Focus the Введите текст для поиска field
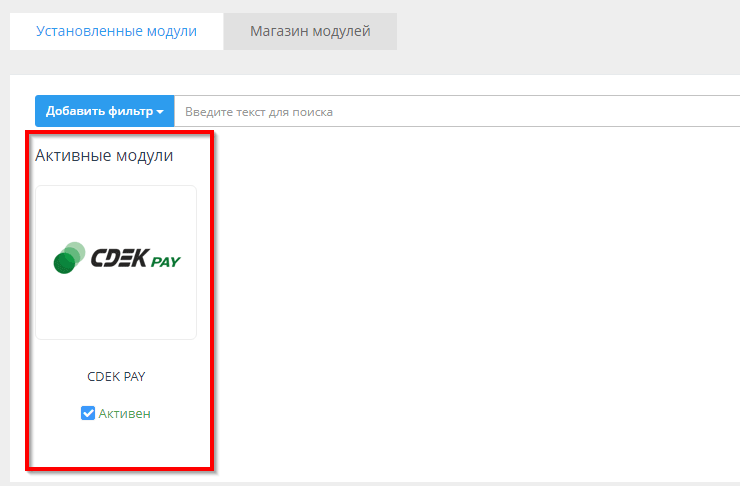This screenshot has height=486, width=740. 457,111
